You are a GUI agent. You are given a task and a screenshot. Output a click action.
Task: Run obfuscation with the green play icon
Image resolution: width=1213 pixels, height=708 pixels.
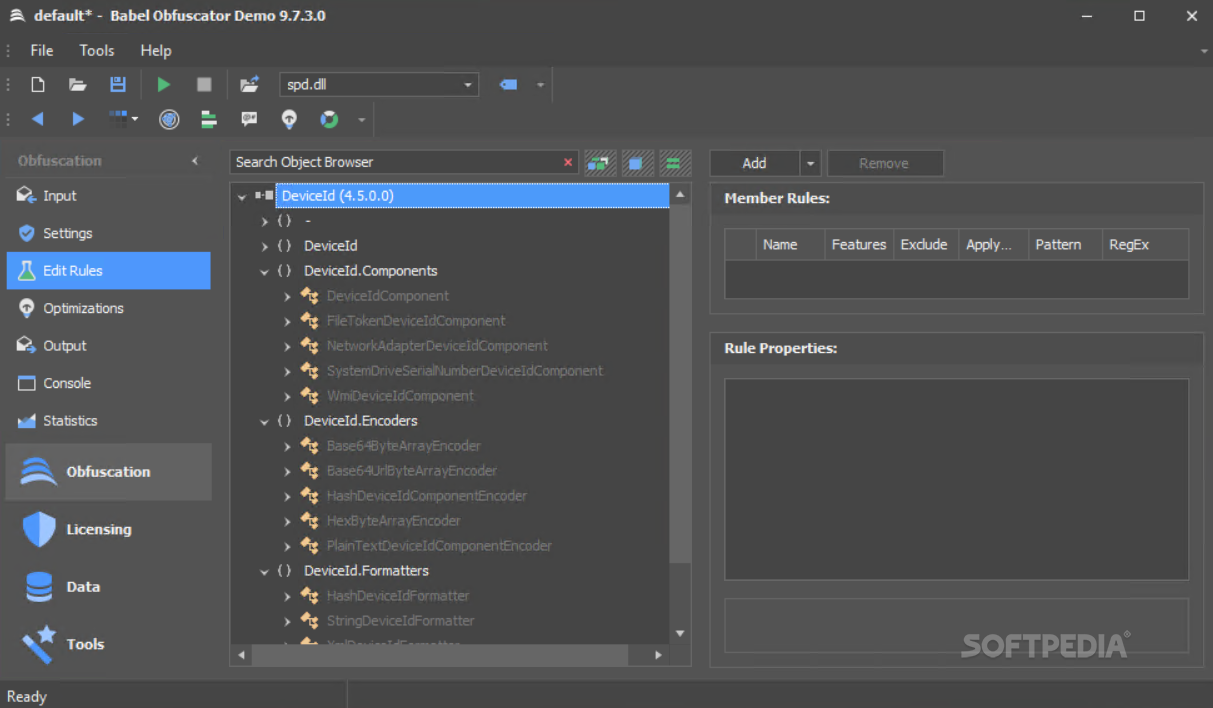point(164,85)
